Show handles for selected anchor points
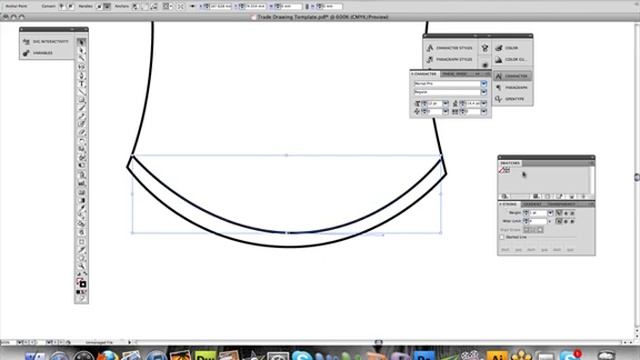The width and height of the screenshot is (640, 360). (x=98, y=7)
